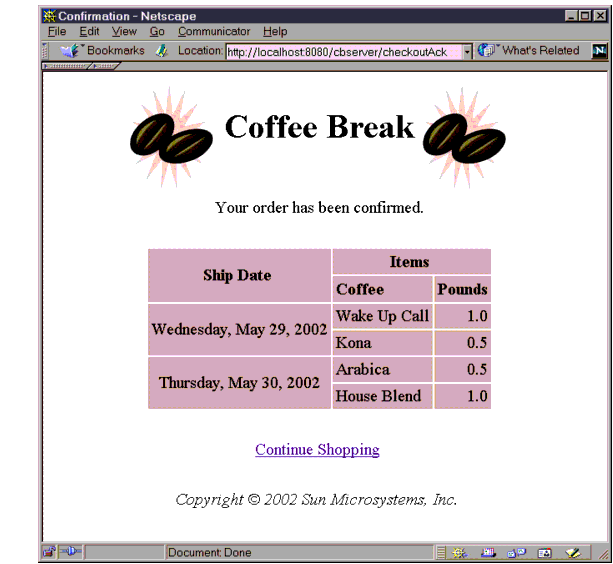Expand the Location URL history dropdown arrow
Image resolution: width=613 pixels, height=564 pixels.
467,52
